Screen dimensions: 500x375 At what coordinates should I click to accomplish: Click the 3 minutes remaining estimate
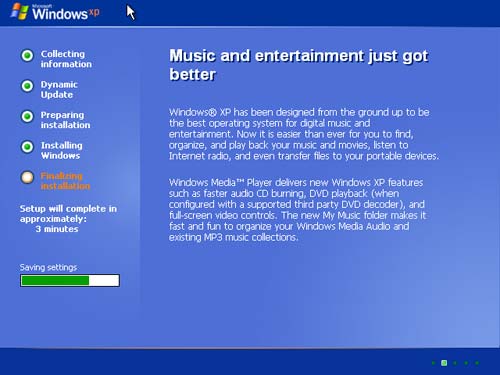[x=57, y=229]
